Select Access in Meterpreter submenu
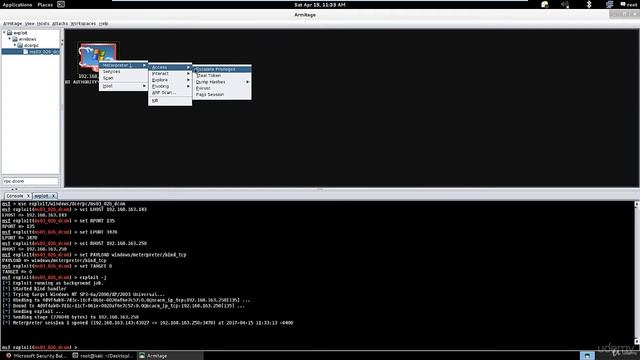 coord(170,67)
